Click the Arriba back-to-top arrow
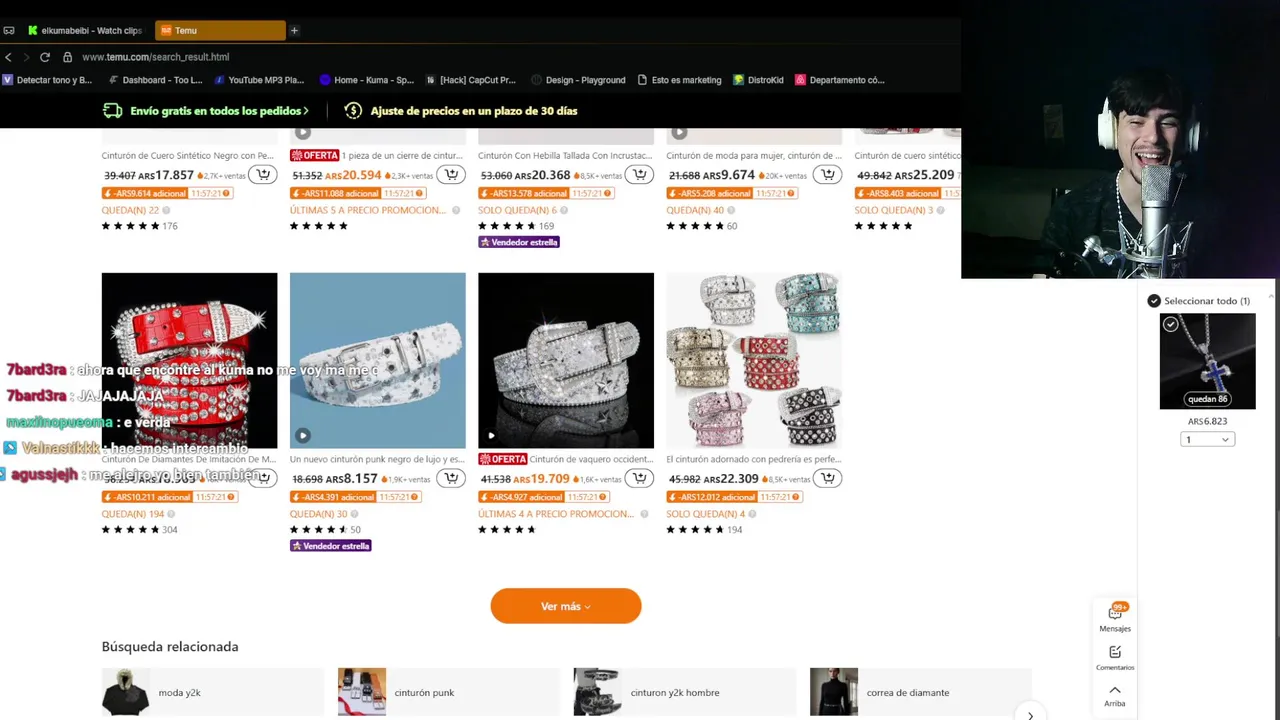The height and width of the screenshot is (720, 1280). [1115, 695]
